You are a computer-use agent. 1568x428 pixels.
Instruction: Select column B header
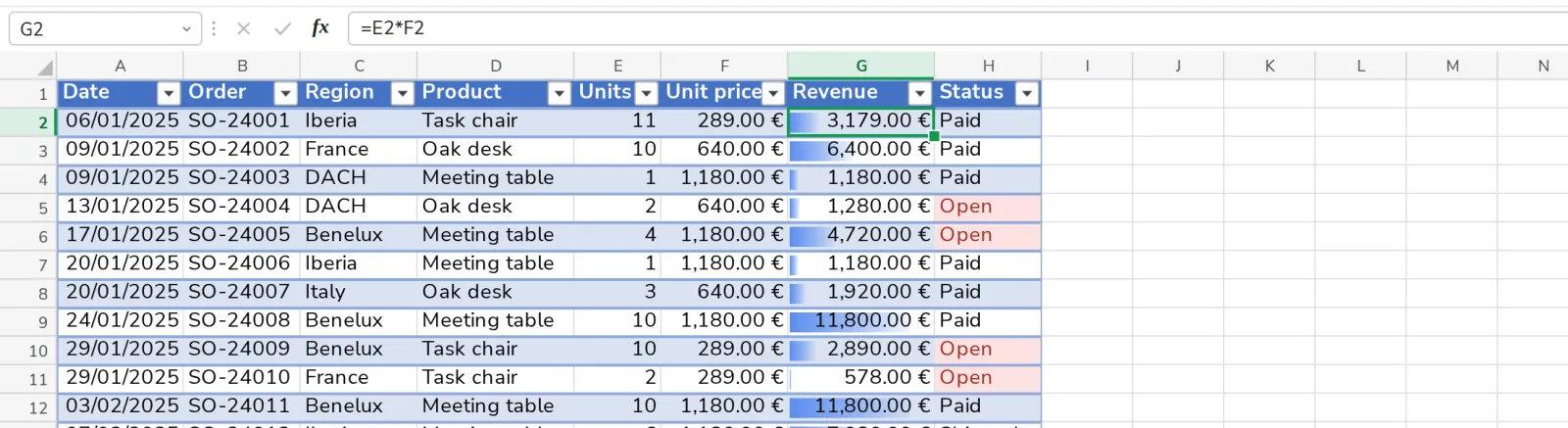coord(242,66)
